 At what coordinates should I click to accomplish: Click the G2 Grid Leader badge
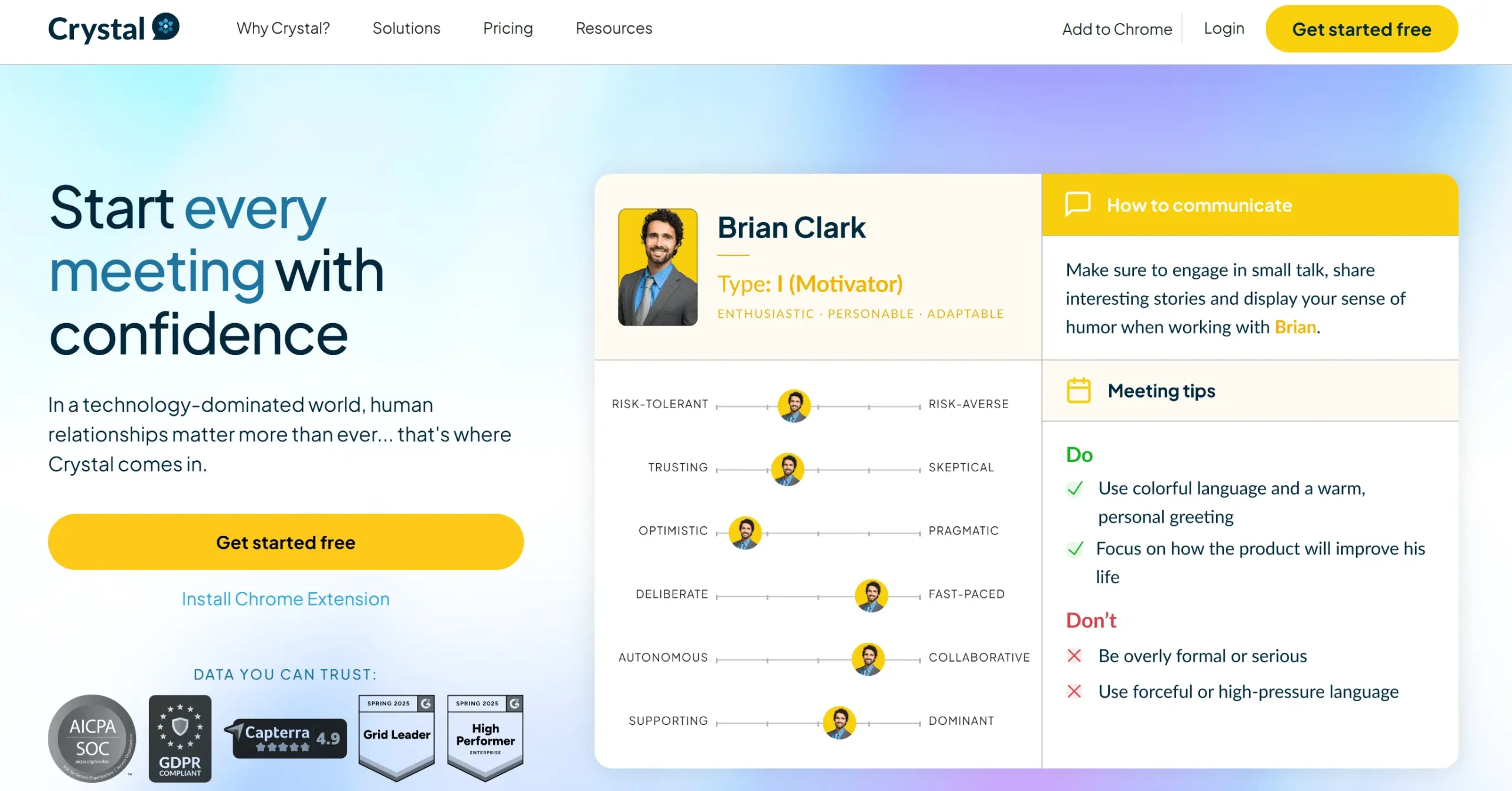click(x=396, y=738)
